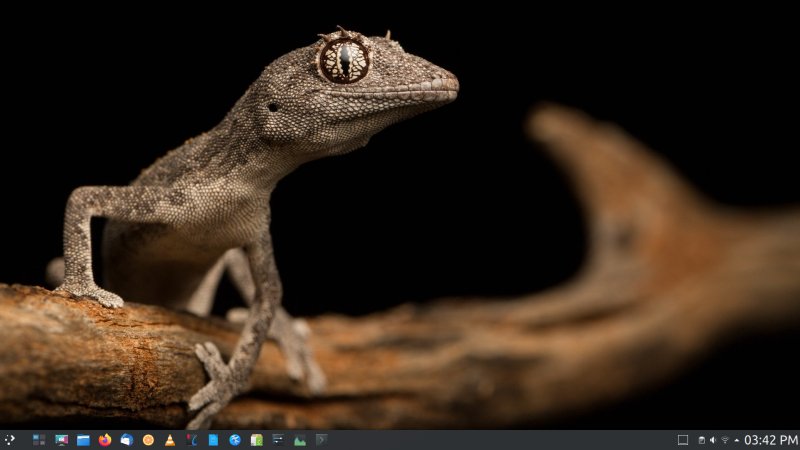Launch the Dolphin file manager folder icon
Screen dimensions: 800x450
click(x=83, y=440)
